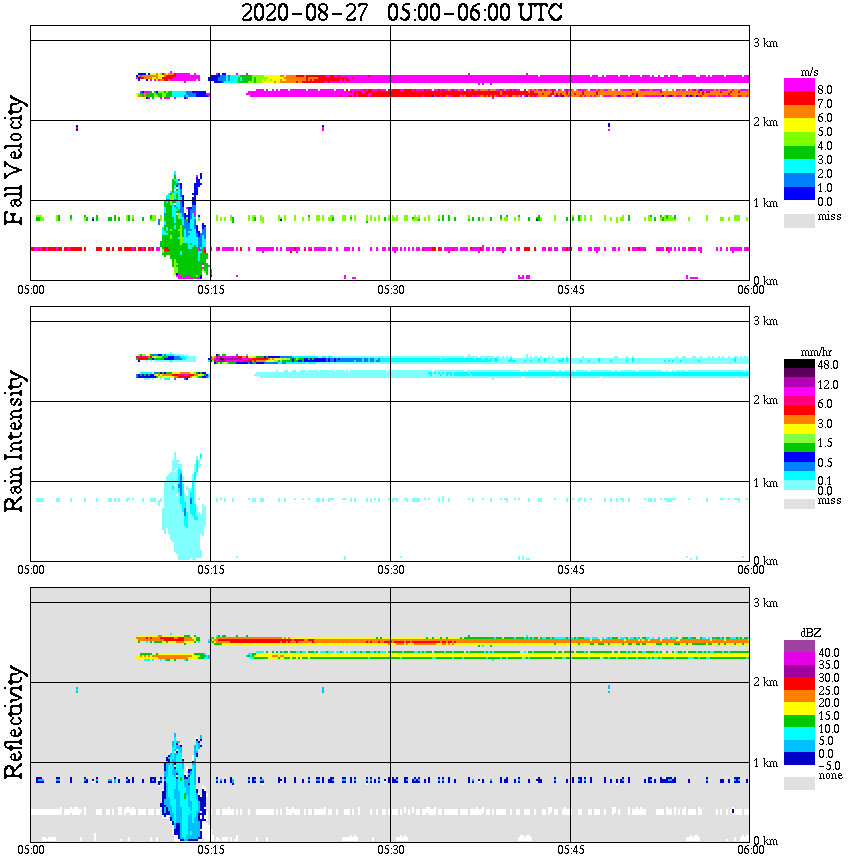Click the 4.0 value in m/s legend
850x868 pixels.
pyautogui.click(x=825, y=146)
